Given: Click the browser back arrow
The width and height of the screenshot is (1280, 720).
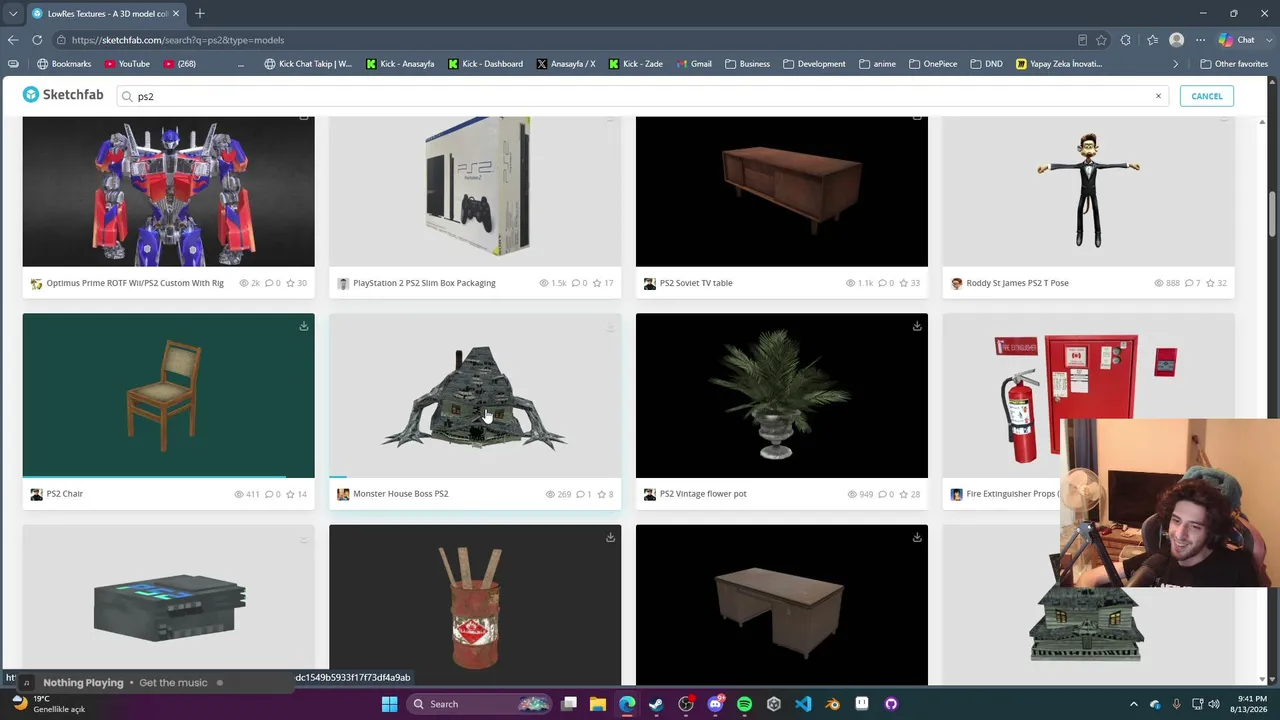Looking at the screenshot, I should [13, 40].
